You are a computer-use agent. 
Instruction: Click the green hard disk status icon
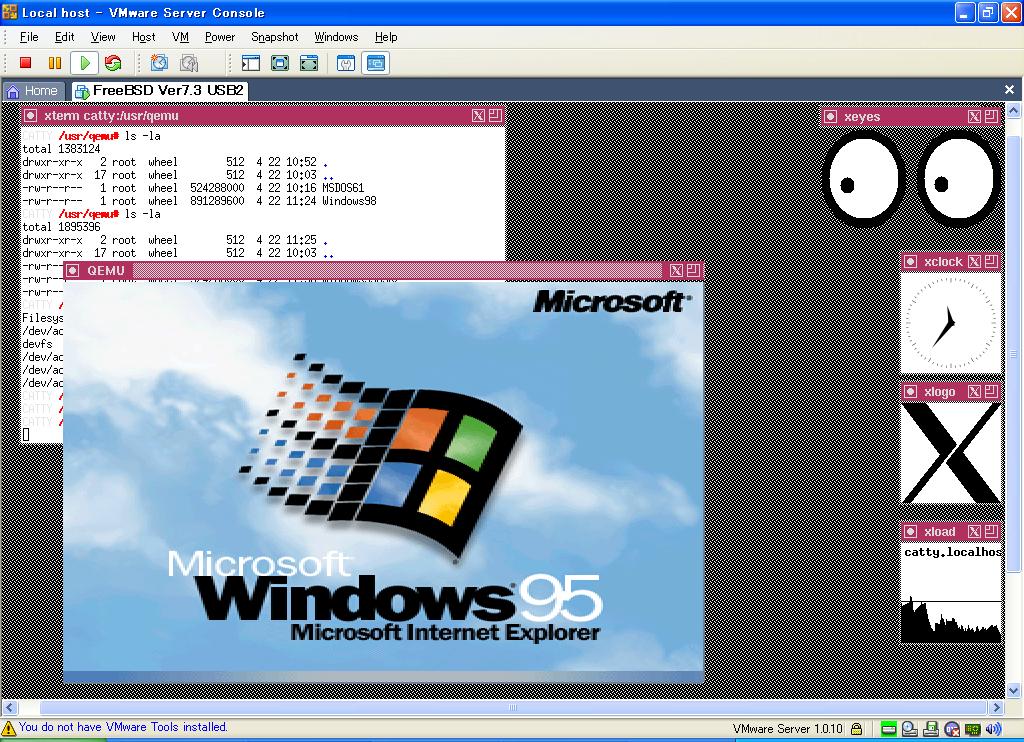click(889, 729)
